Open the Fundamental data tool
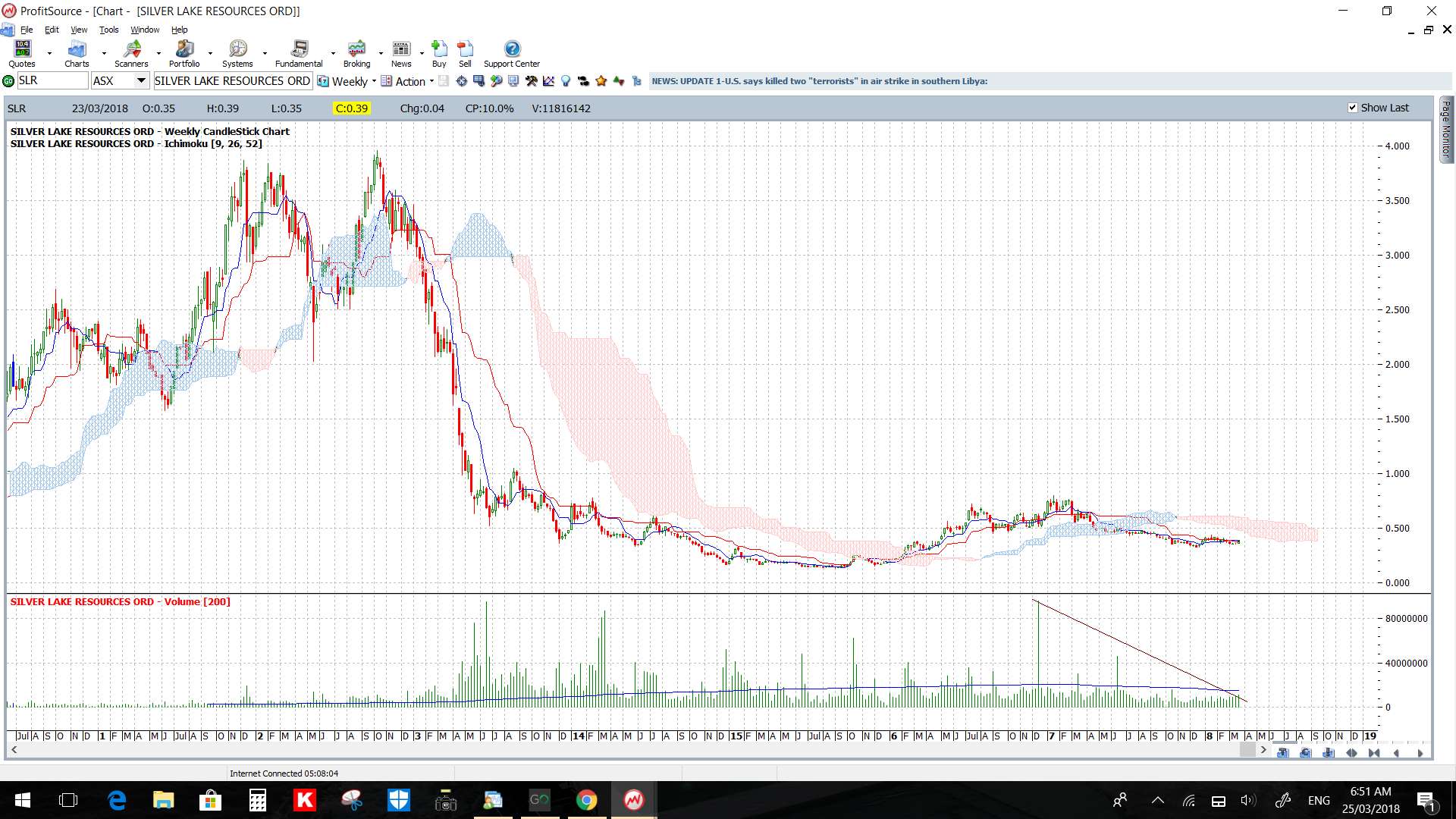Viewport: 1456px width, 819px height. click(299, 54)
